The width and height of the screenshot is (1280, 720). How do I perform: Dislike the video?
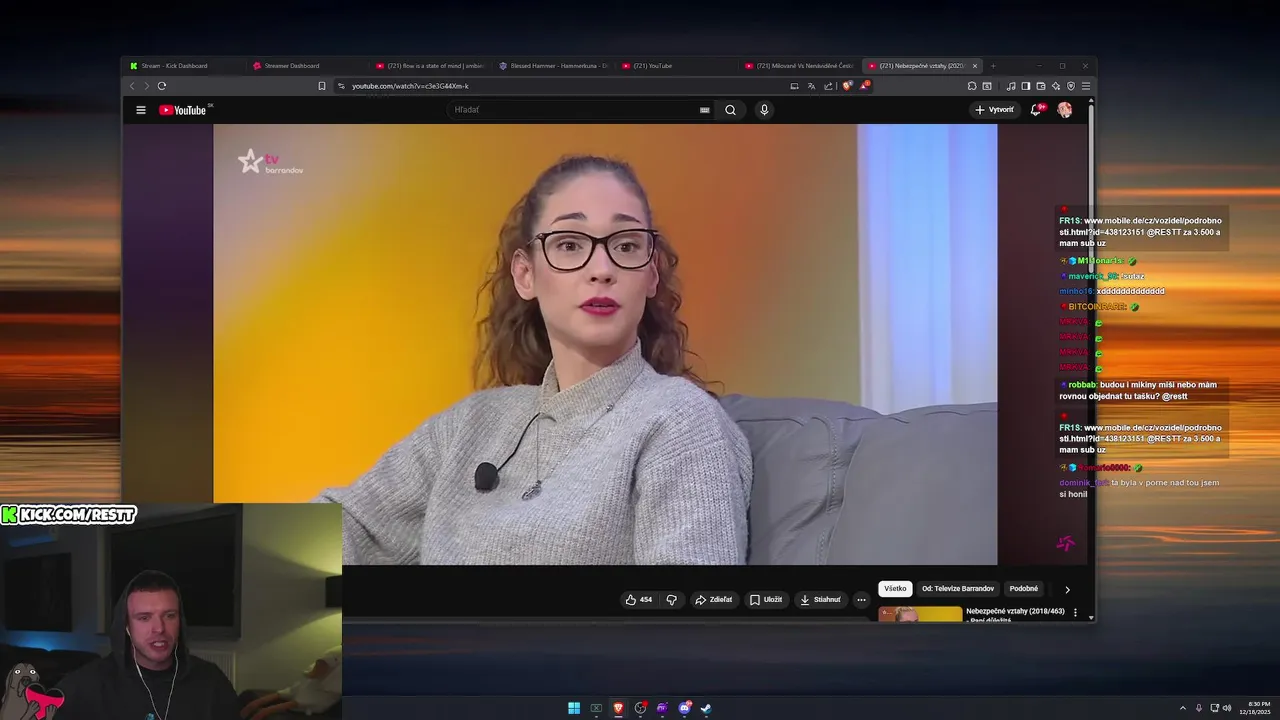[672, 600]
